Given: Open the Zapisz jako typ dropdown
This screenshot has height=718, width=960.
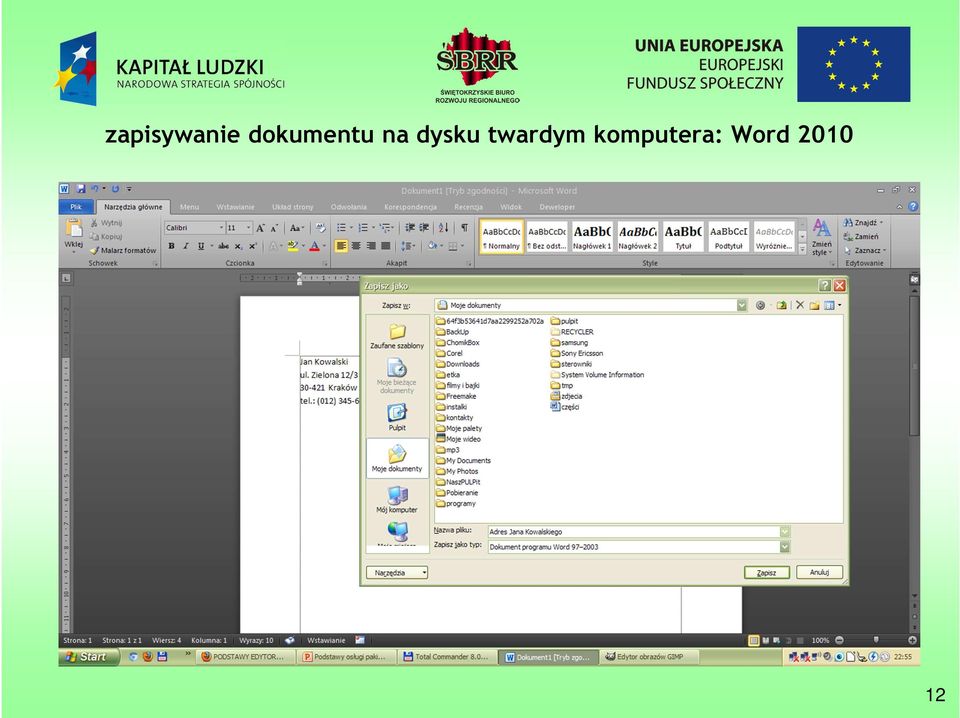Looking at the screenshot, I should 785,547.
